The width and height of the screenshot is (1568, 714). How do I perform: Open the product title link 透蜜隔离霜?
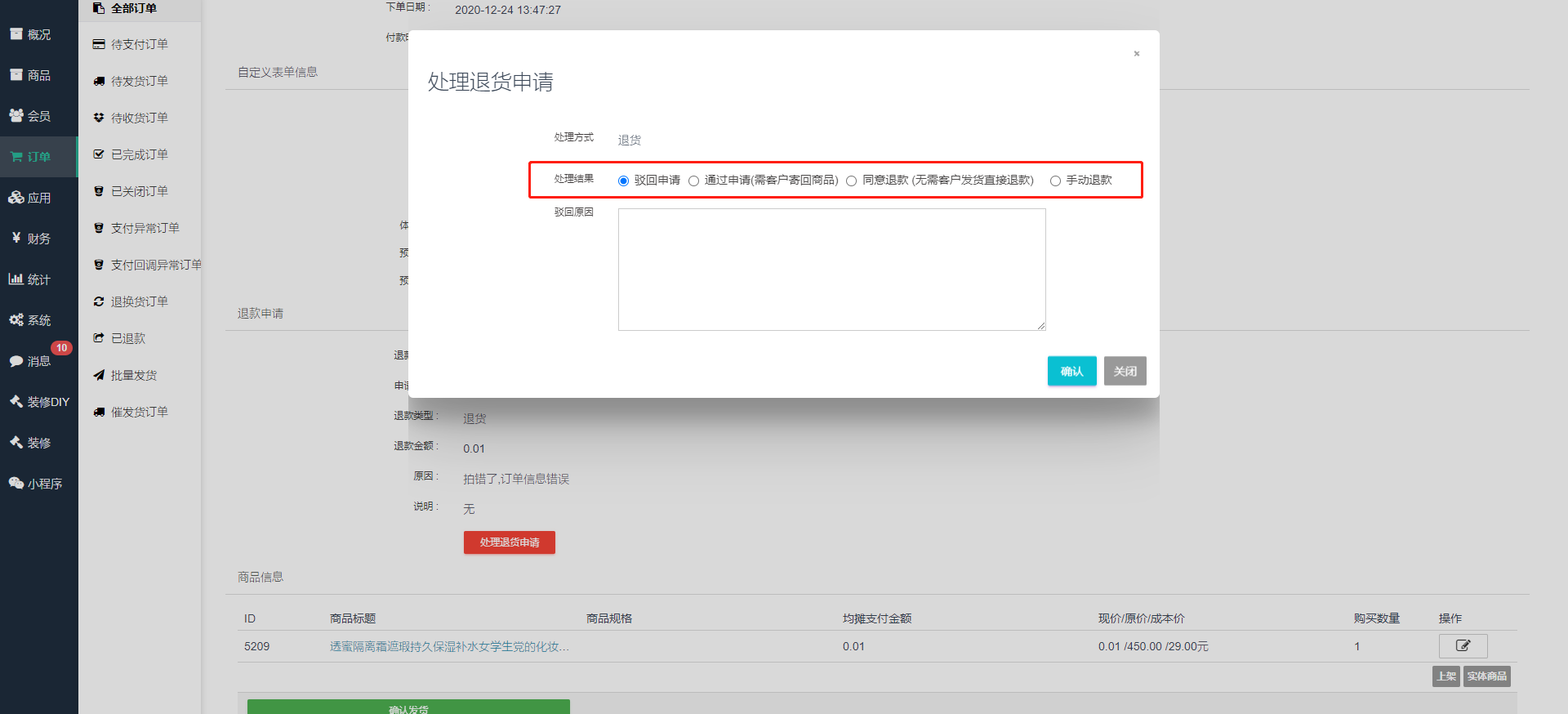(x=449, y=646)
